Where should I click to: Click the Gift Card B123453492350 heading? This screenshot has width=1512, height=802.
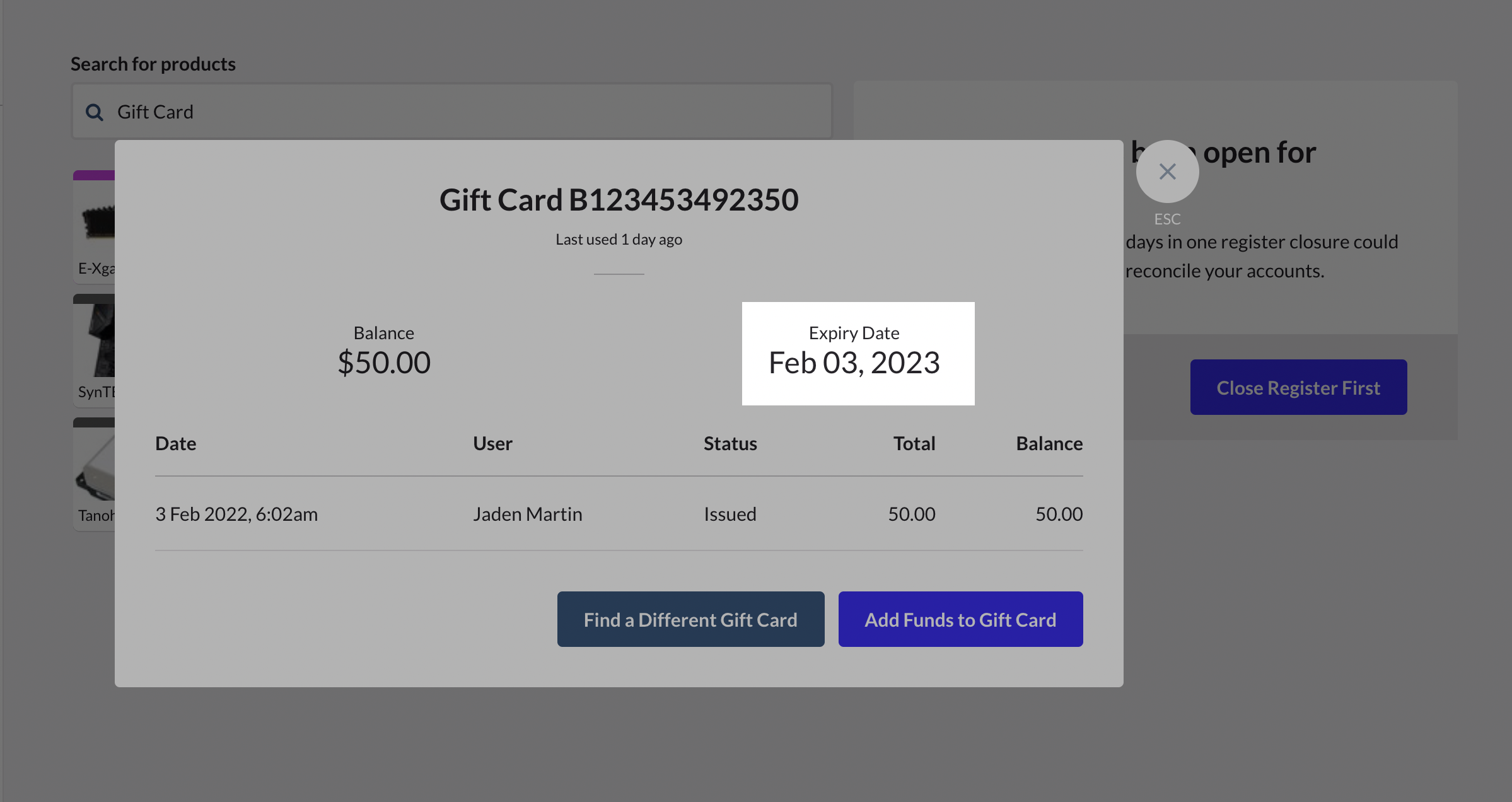point(619,200)
